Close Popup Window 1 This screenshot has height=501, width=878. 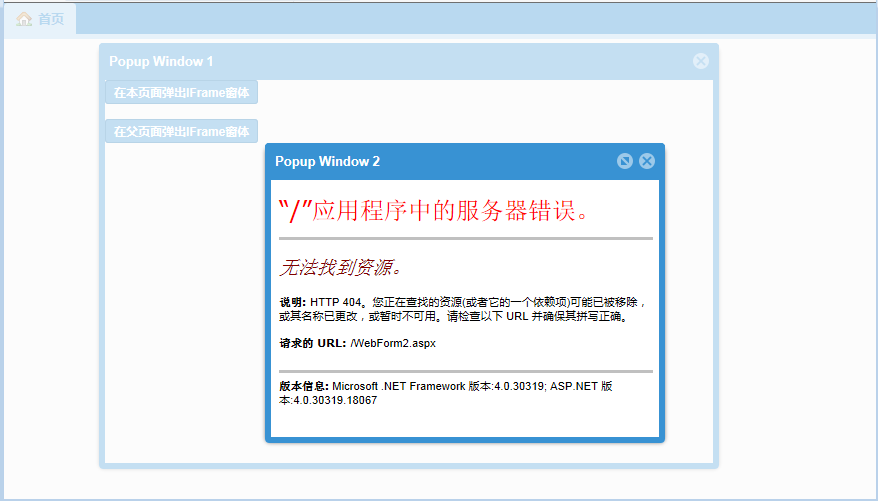click(x=700, y=61)
